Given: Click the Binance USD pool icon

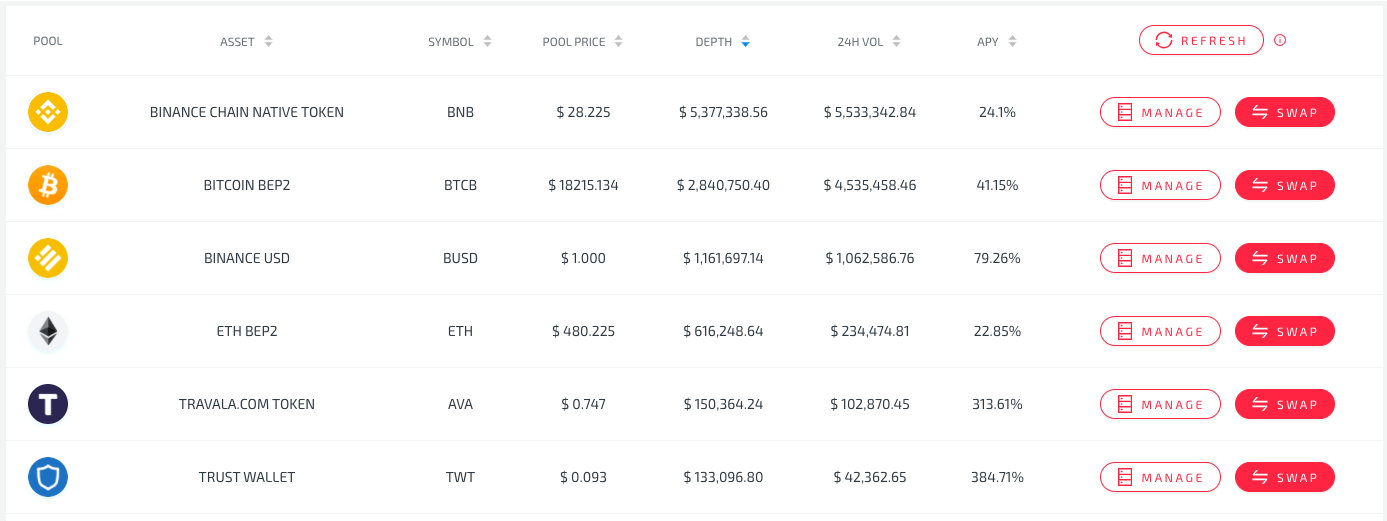Looking at the screenshot, I should [x=48, y=258].
